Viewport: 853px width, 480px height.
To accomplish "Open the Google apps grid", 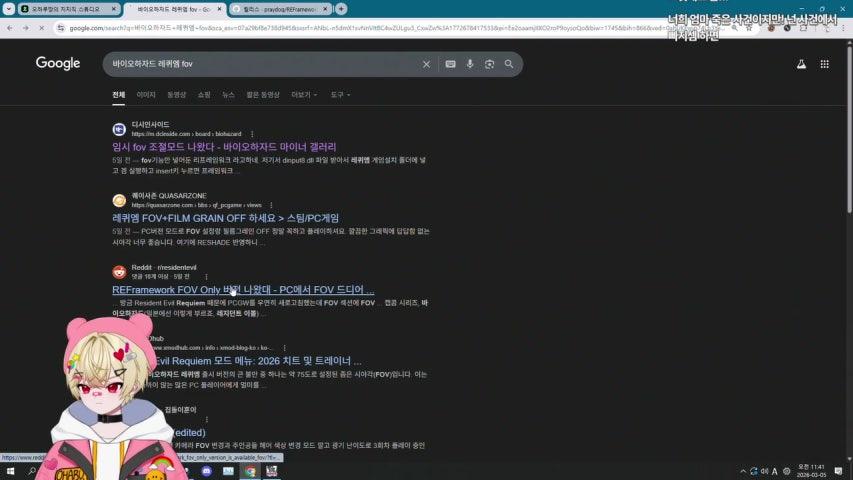I will pyautogui.click(x=825, y=64).
